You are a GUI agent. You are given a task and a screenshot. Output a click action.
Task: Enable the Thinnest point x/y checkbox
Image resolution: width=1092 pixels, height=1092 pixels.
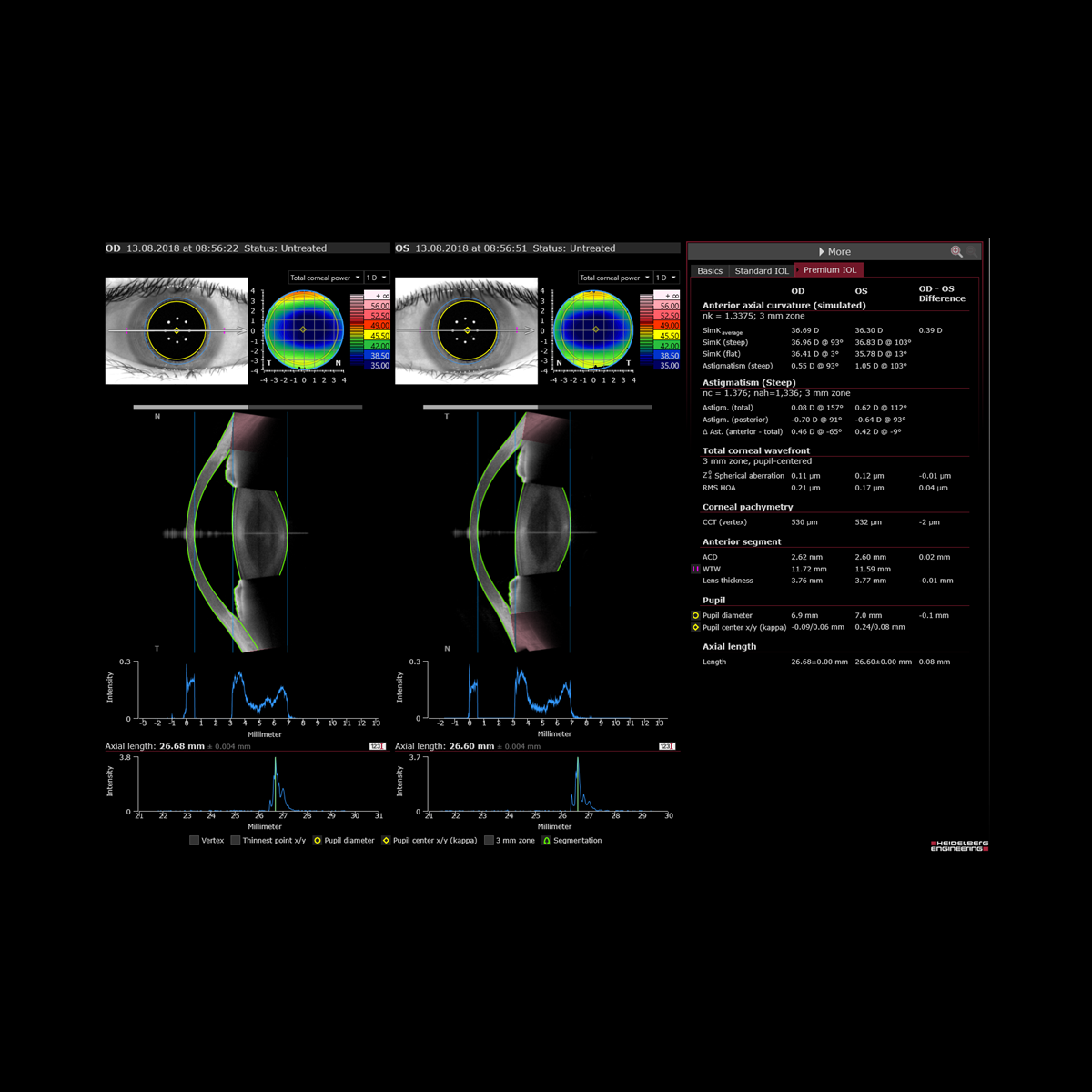(235, 841)
